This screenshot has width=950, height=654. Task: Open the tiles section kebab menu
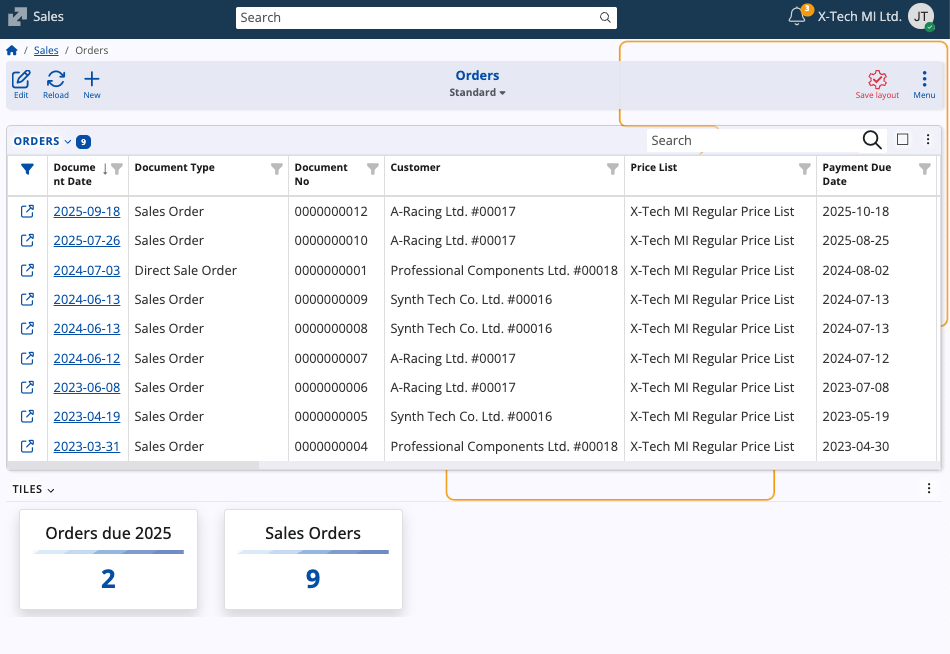coord(928,488)
